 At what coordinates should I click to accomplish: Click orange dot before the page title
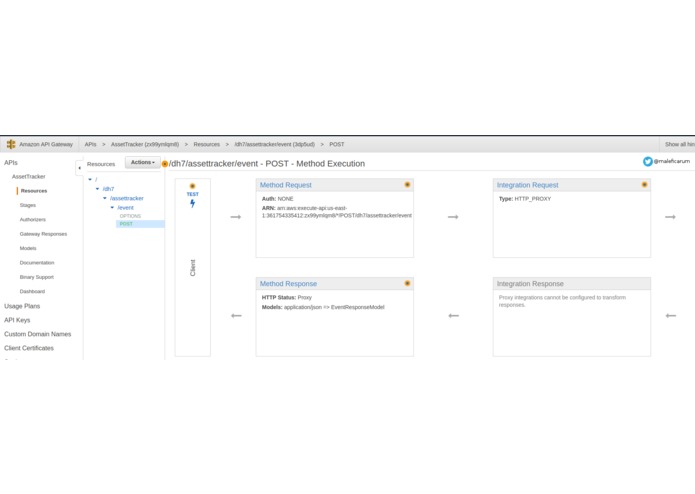(x=165, y=164)
